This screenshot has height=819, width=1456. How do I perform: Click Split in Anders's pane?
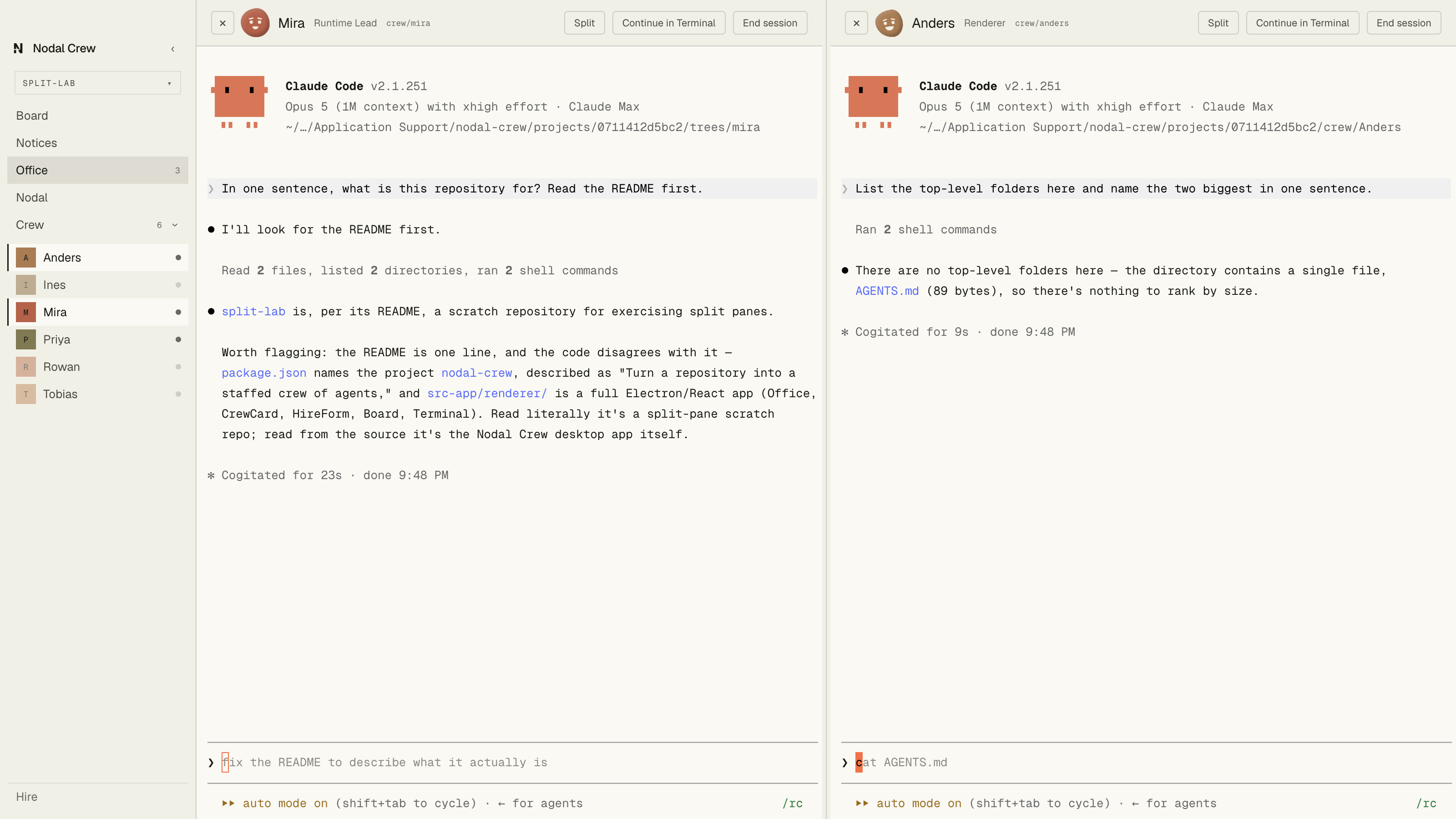coord(1218,23)
